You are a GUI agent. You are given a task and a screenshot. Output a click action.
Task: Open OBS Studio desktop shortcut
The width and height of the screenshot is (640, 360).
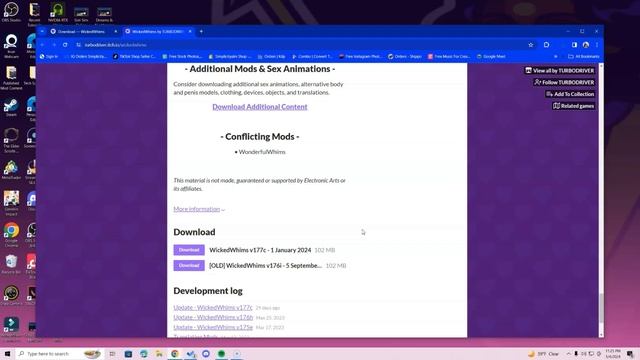coord(11,12)
